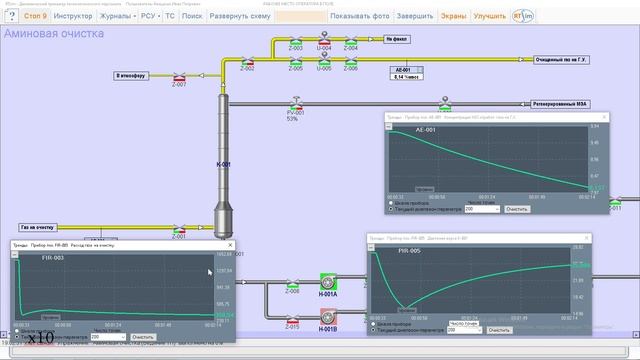Close the PIR-005 trend window
Viewport: 640px width, 360px height.
[x=587, y=238]
